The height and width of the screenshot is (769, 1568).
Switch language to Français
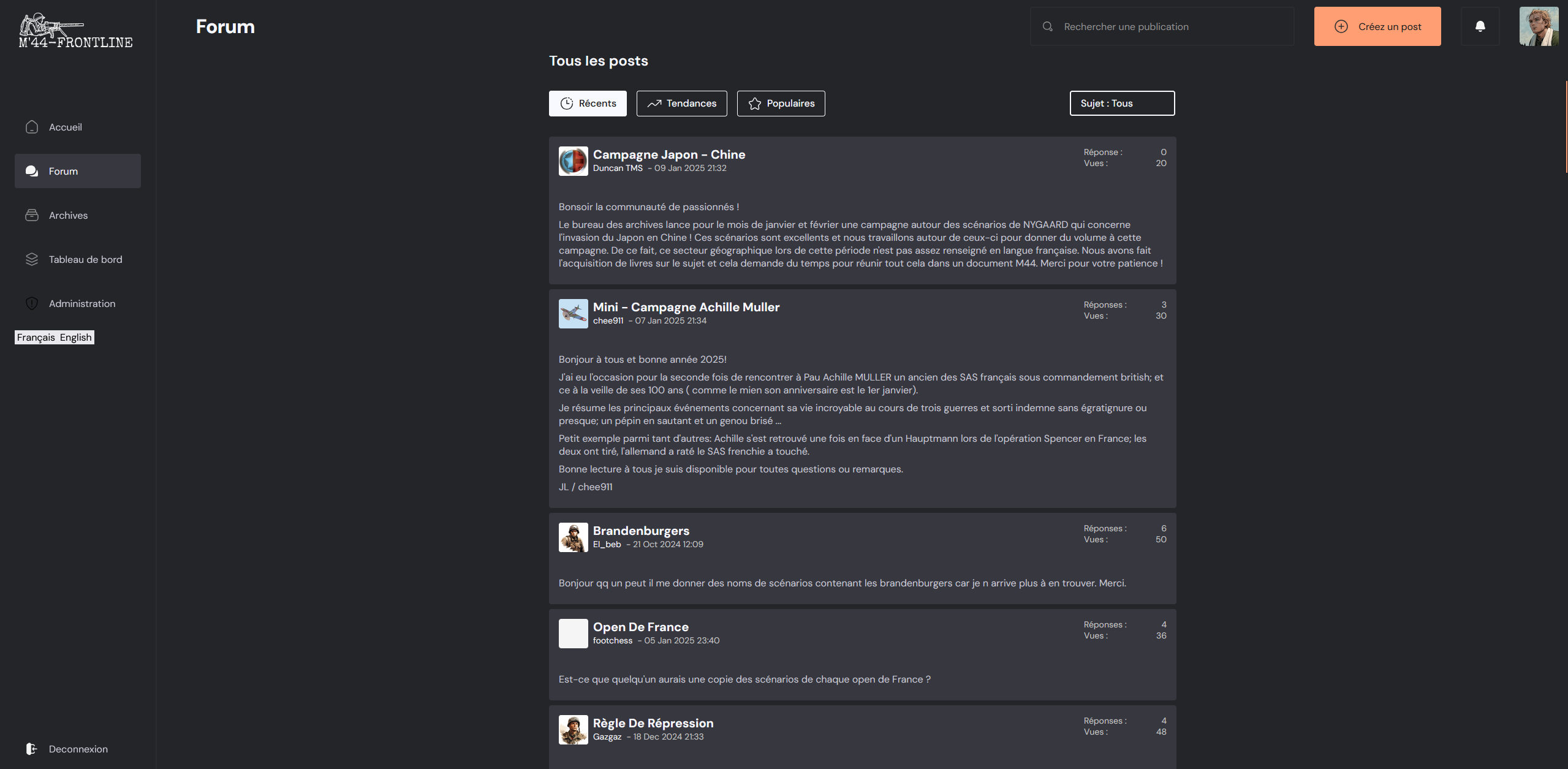coord(36,337)
